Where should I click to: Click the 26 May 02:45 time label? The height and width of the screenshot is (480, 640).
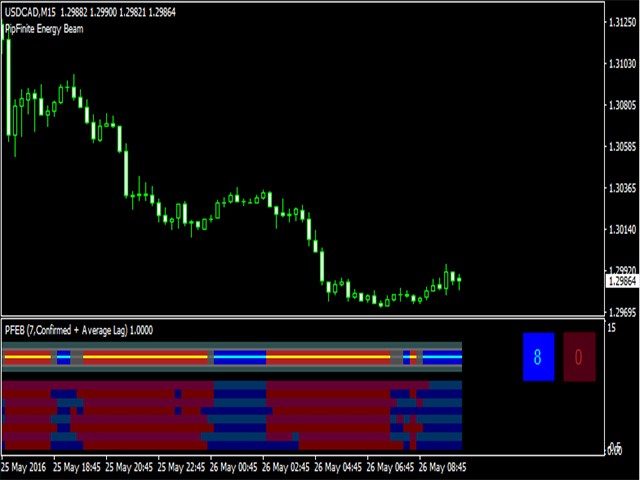click(286, 467)
